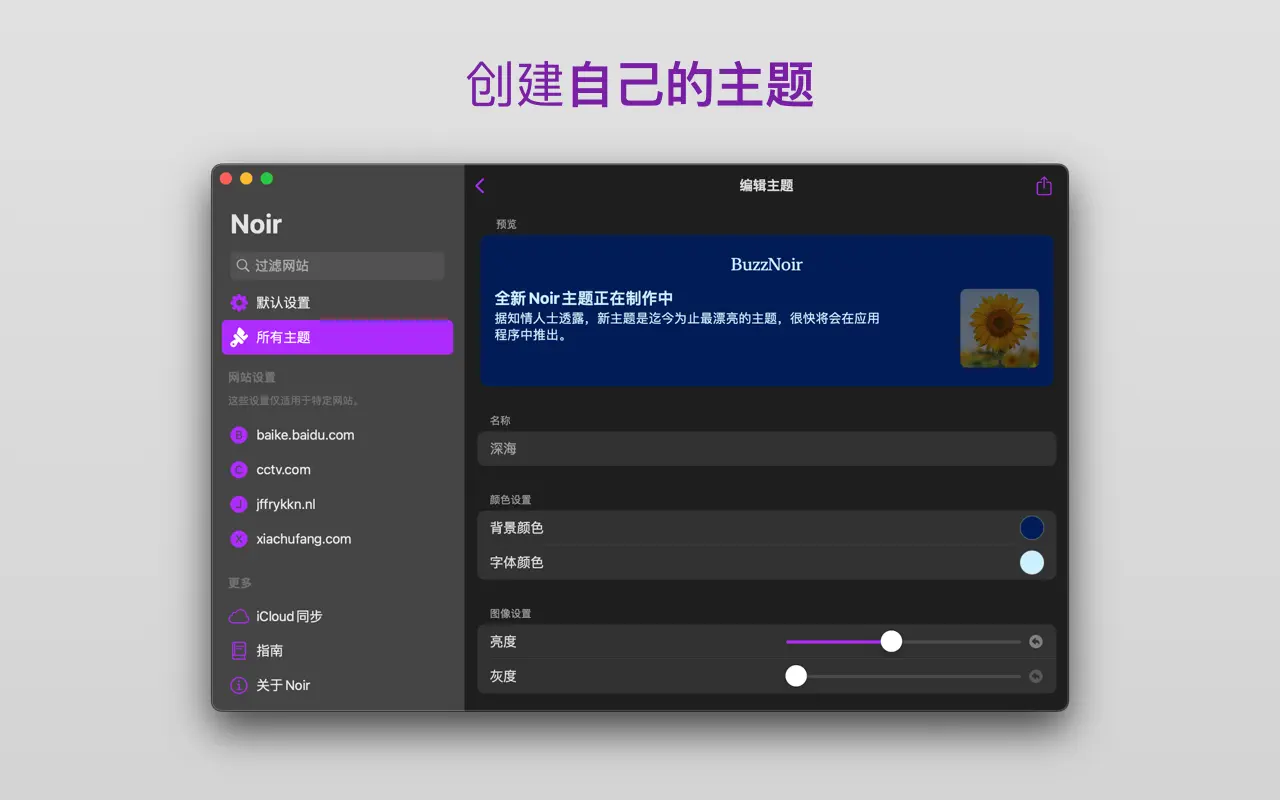This screenshot has height=800, width=1280.
Task: Click the info icon for 关于 Noir
Action: 239,686
